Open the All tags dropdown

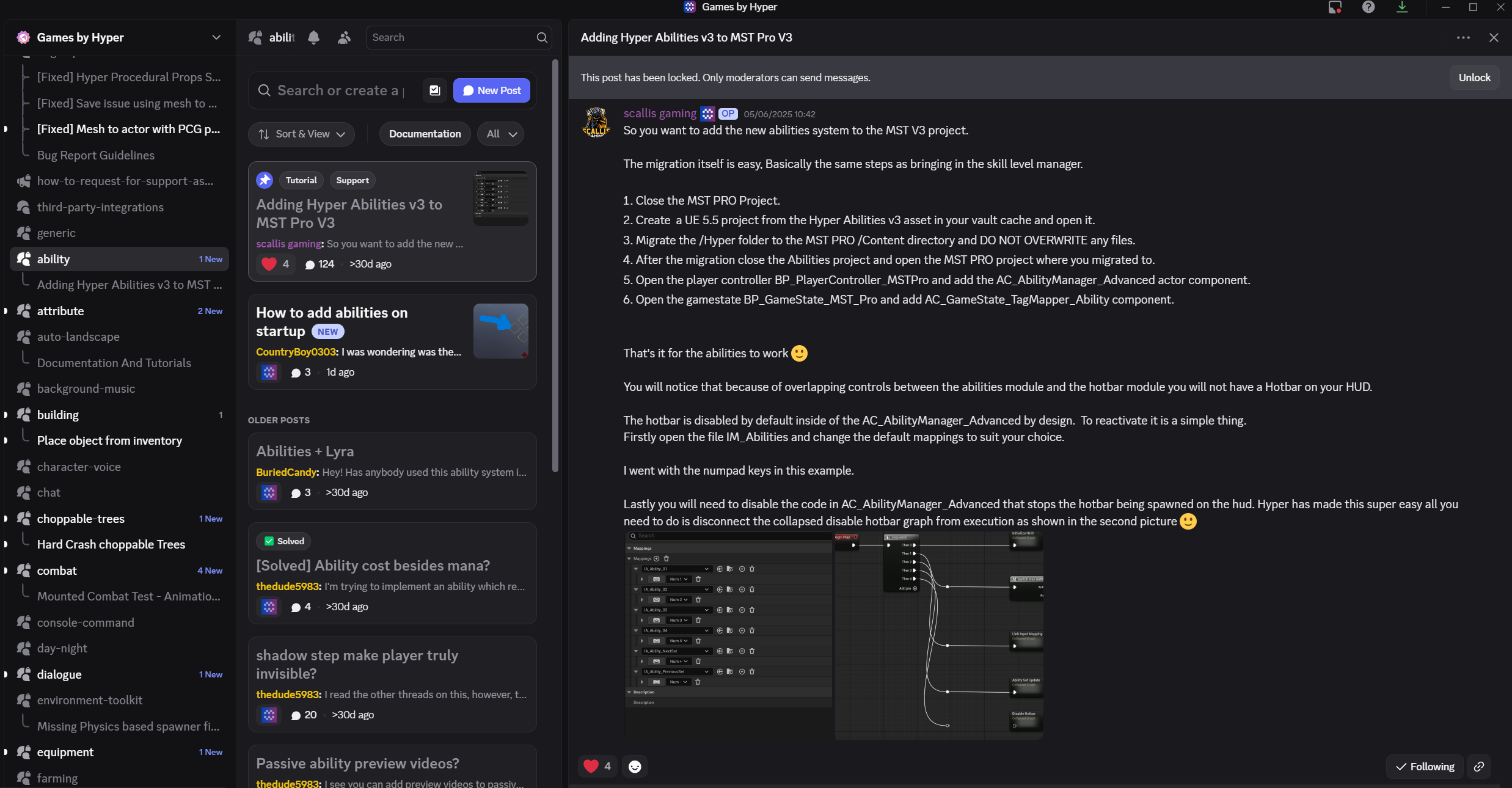click(500, 134)
